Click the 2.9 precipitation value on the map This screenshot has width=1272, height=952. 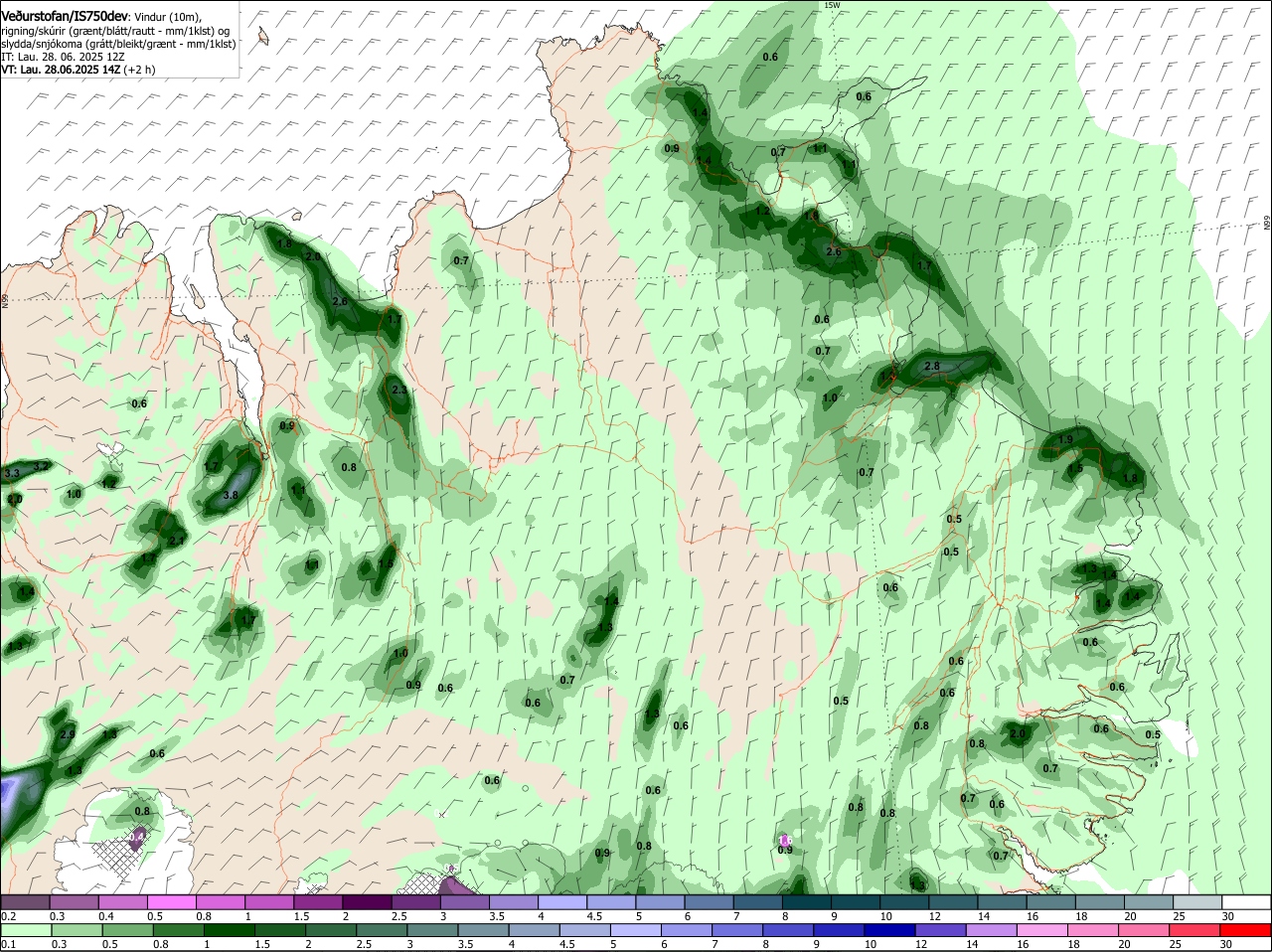point(68,735)
